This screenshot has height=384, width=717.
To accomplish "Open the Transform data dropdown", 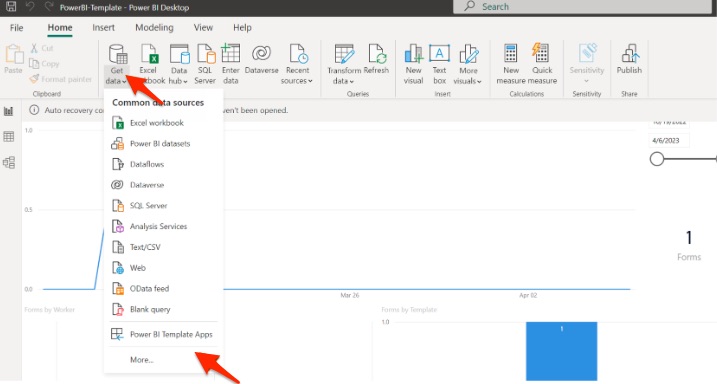I will pyautogui.click(x=344, y=64).
